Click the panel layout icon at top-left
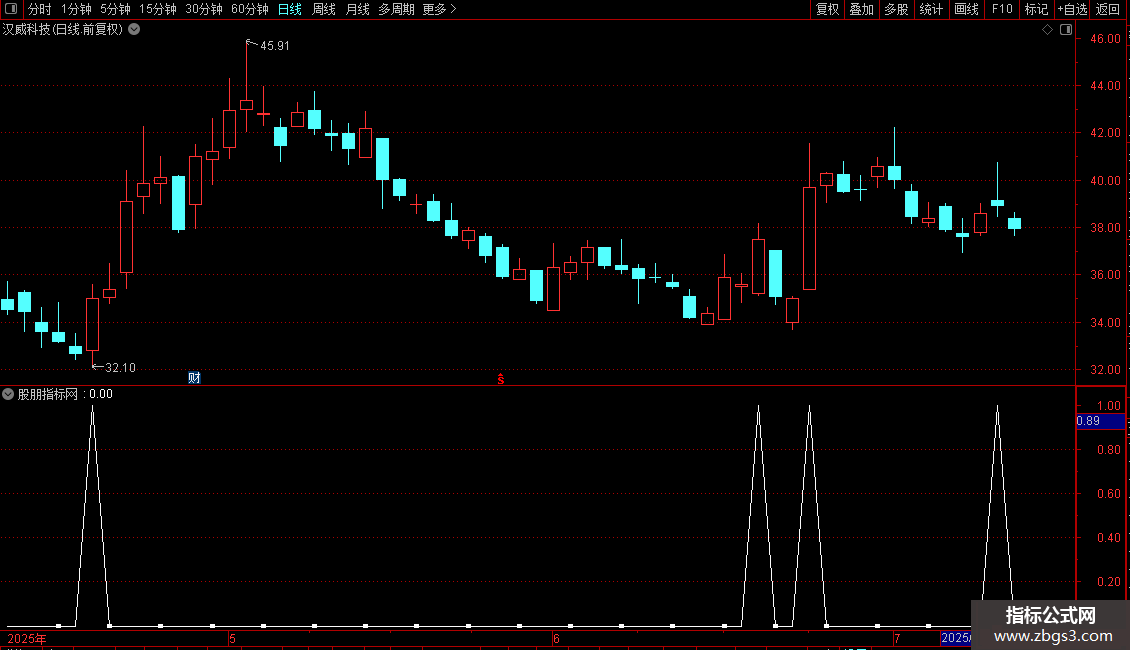This screenshot has height=650, width=1130. [x=11, y=9]
